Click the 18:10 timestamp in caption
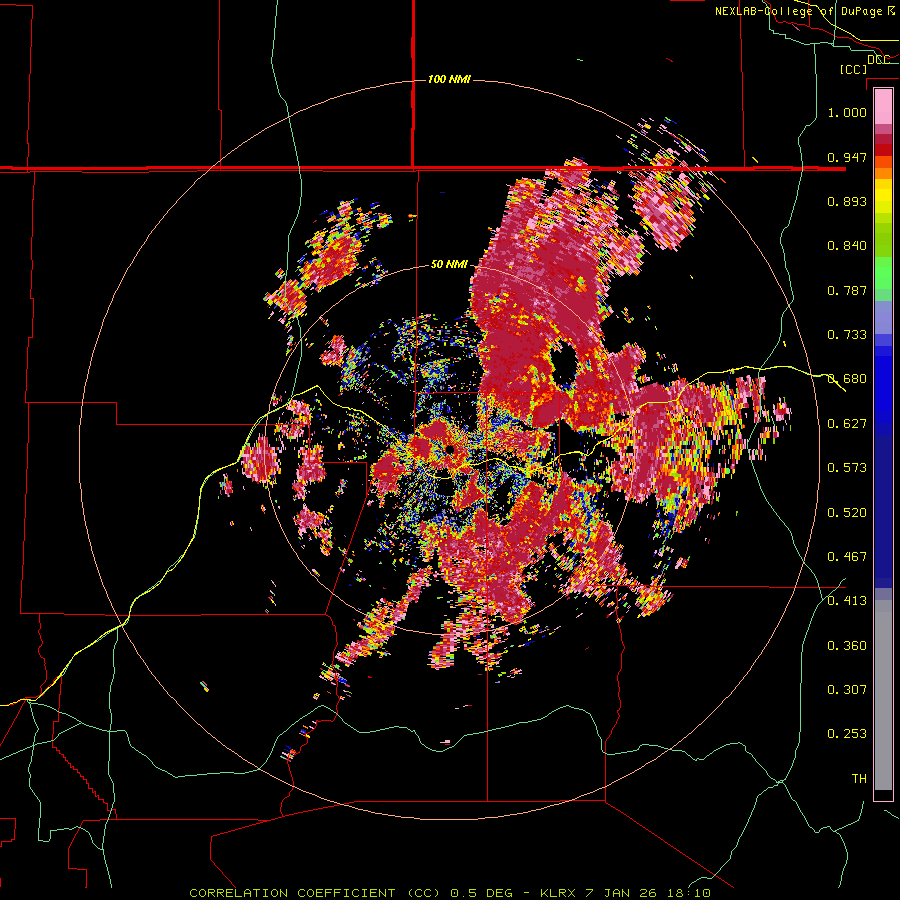The image size is (900, 900). [x=689, y=893]
